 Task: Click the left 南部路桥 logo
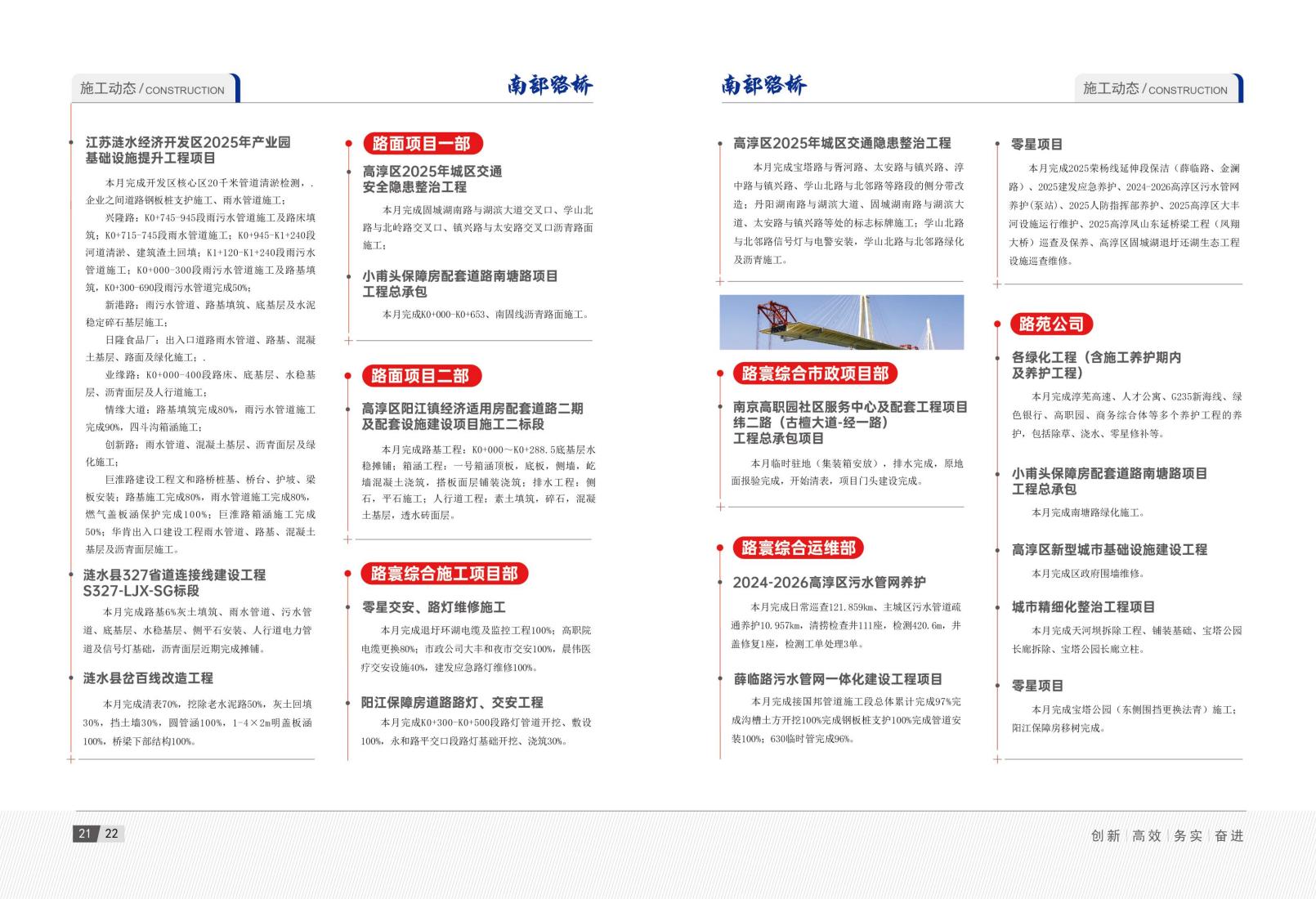549,85
